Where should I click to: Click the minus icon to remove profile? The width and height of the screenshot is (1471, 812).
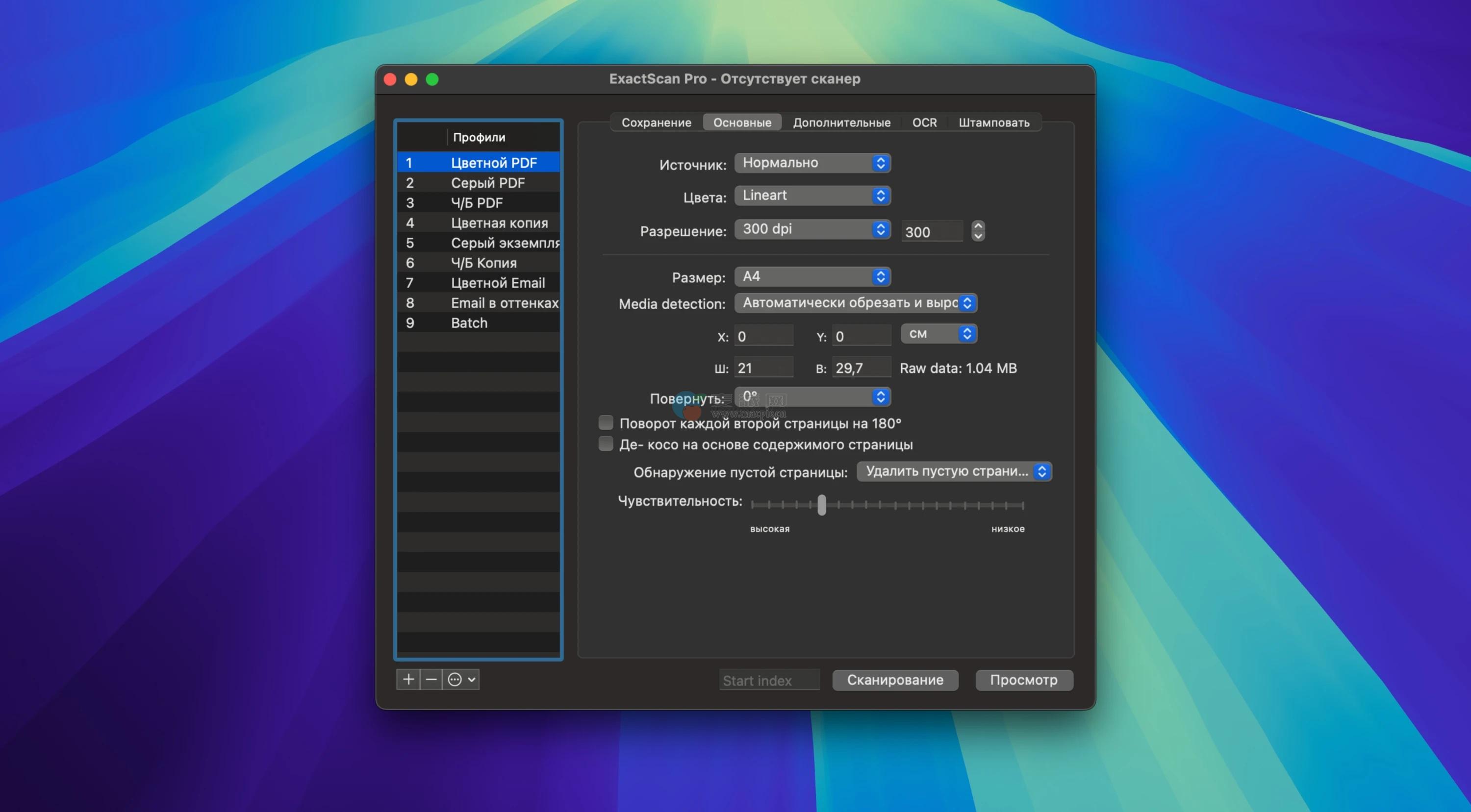[x=431, y=679]
